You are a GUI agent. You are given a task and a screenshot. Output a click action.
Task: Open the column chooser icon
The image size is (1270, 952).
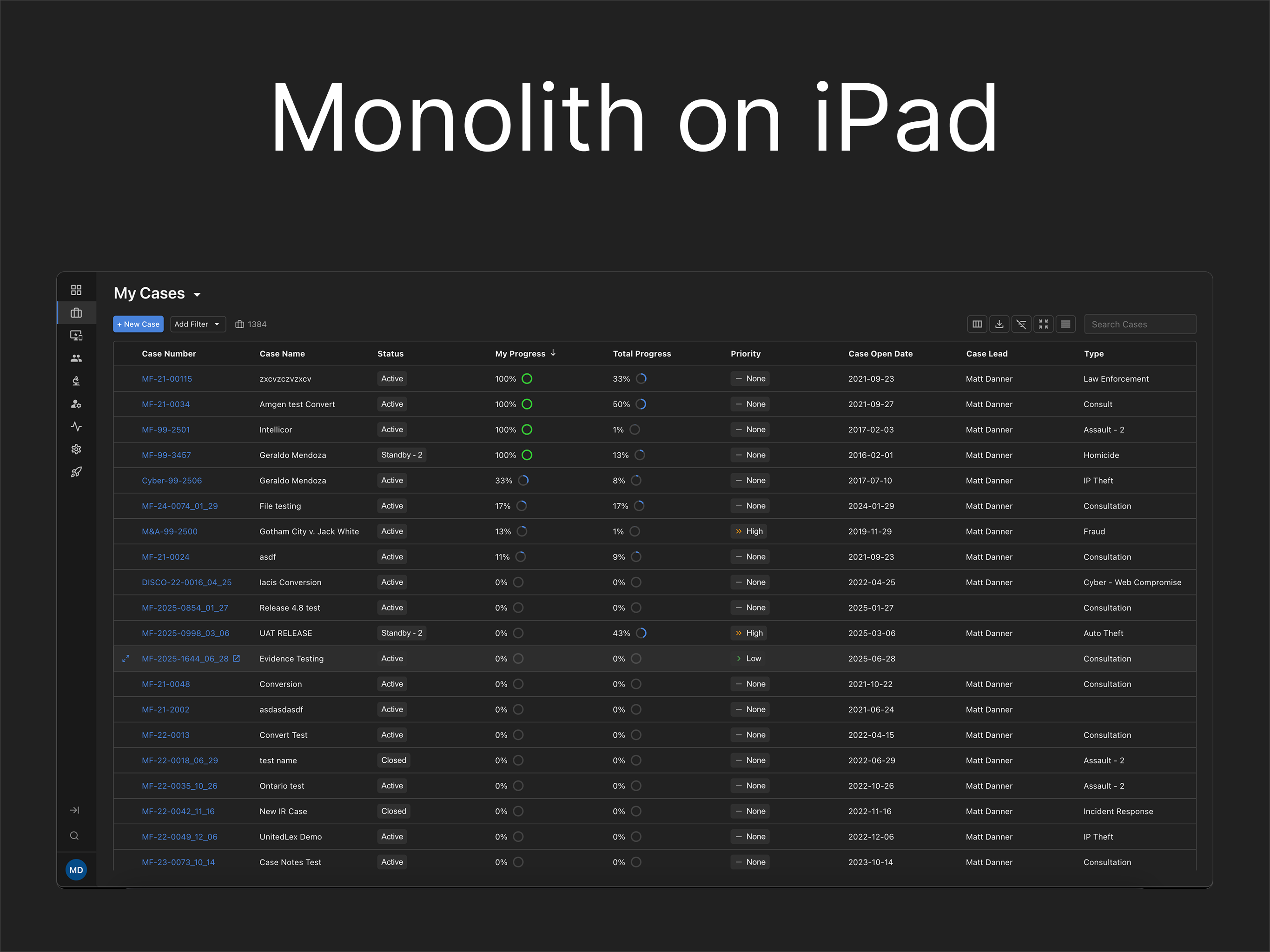[977, 324]
